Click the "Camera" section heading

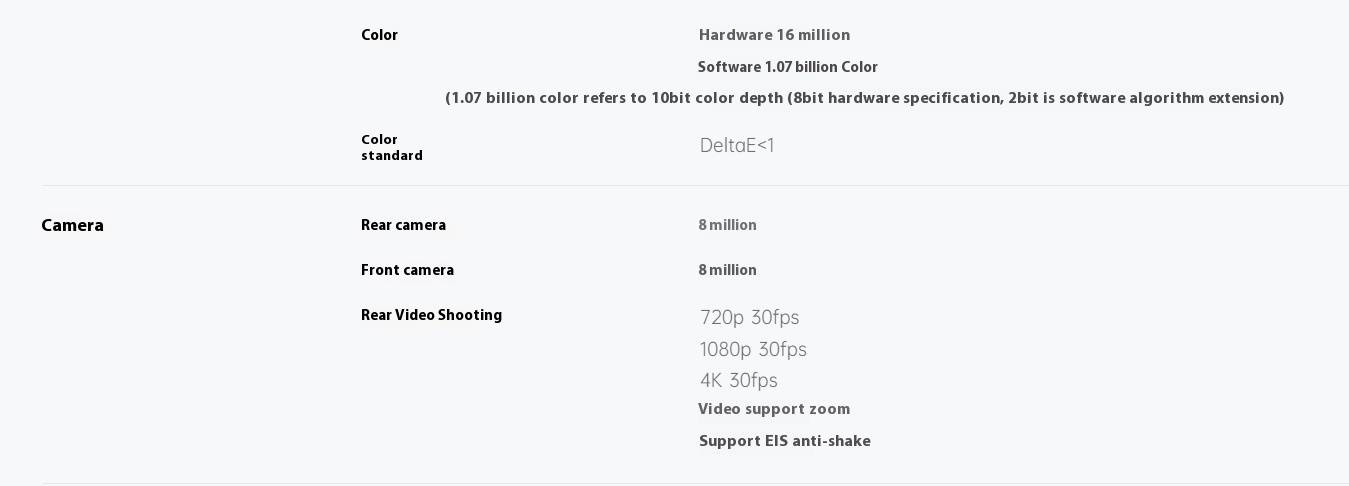72,226
